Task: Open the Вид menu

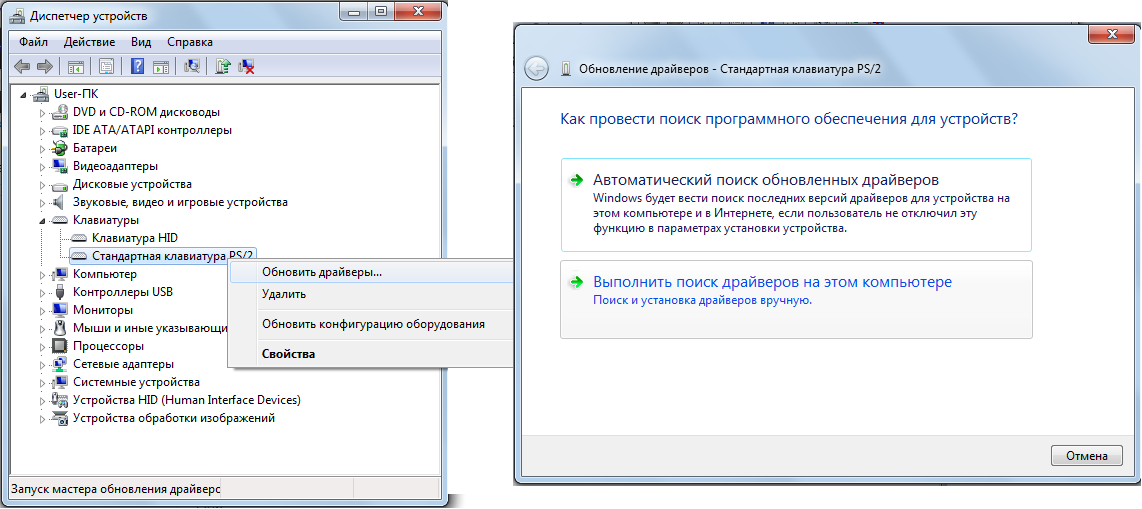Action: click(141, 42)
